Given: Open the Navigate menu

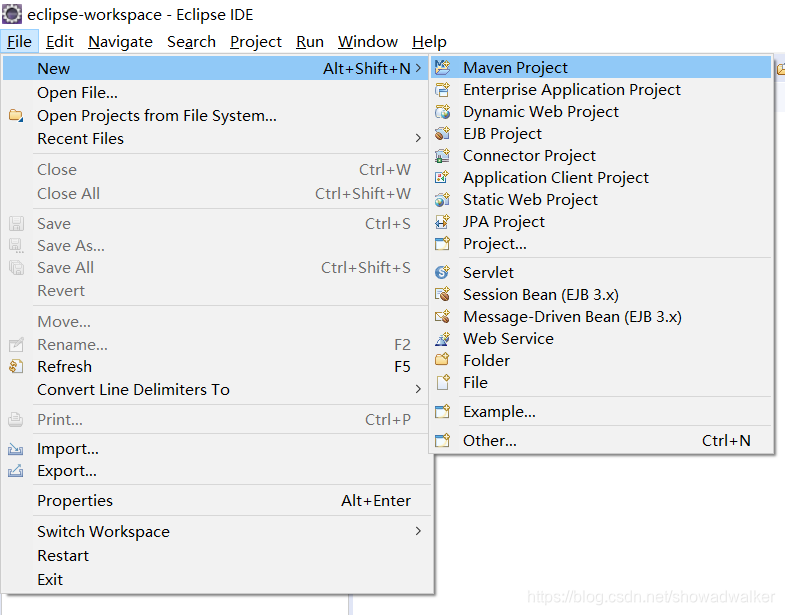Looking at the screenshot, I should 120,42.
